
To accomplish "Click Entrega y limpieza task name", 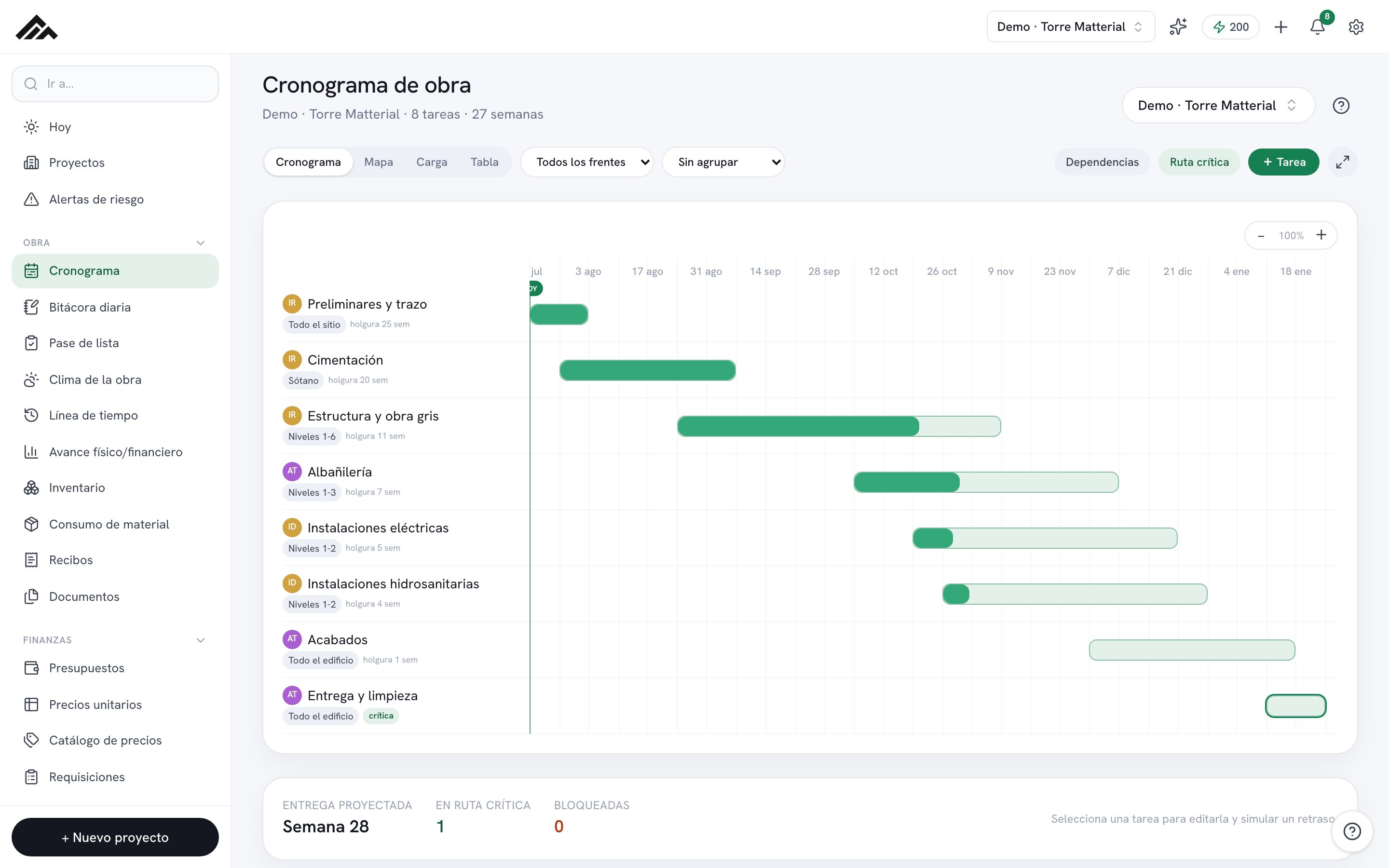I will (x=363, y=696).
